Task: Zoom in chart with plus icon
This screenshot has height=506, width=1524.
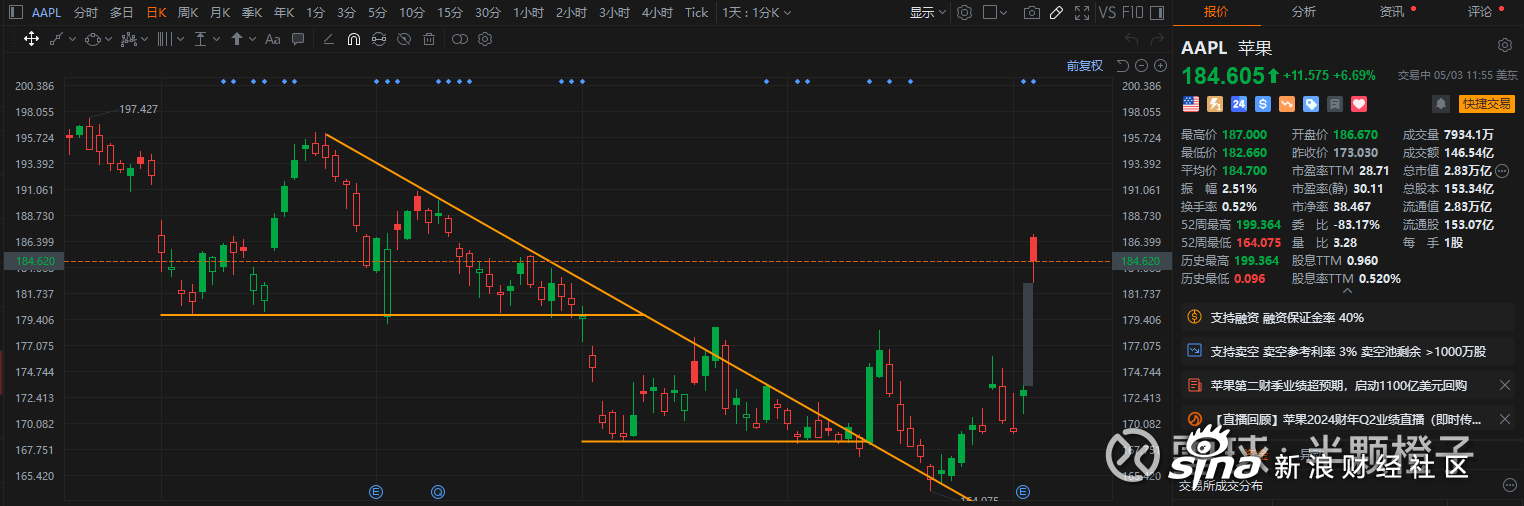Action: (1160, 65)
